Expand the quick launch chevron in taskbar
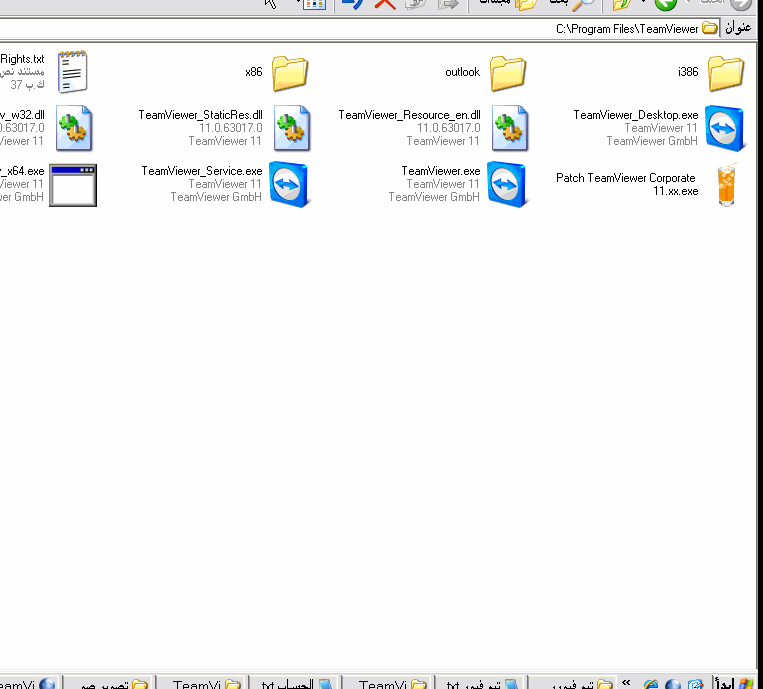 pos(626,683)
